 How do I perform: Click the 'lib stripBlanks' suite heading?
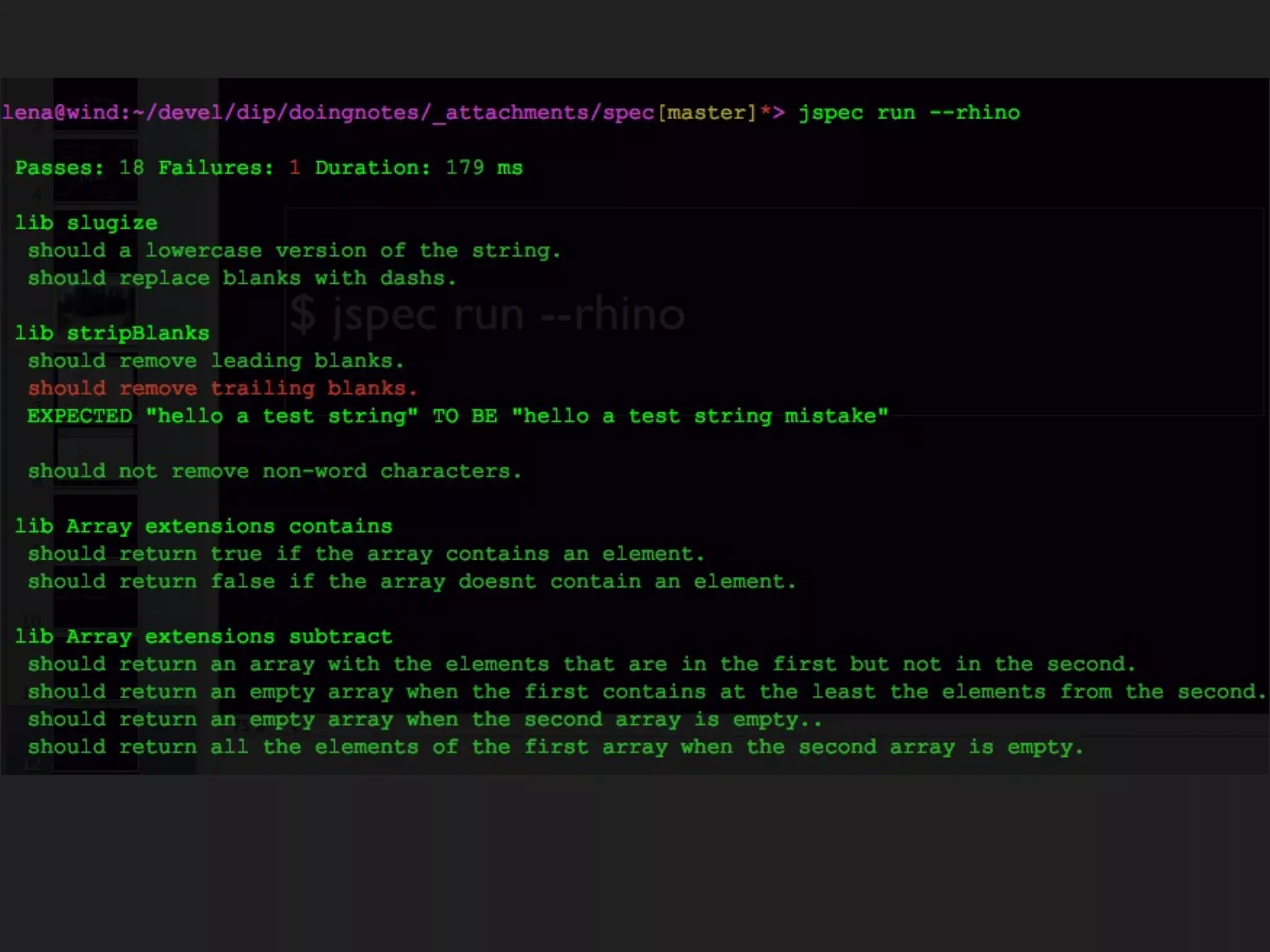pos(112,333)
